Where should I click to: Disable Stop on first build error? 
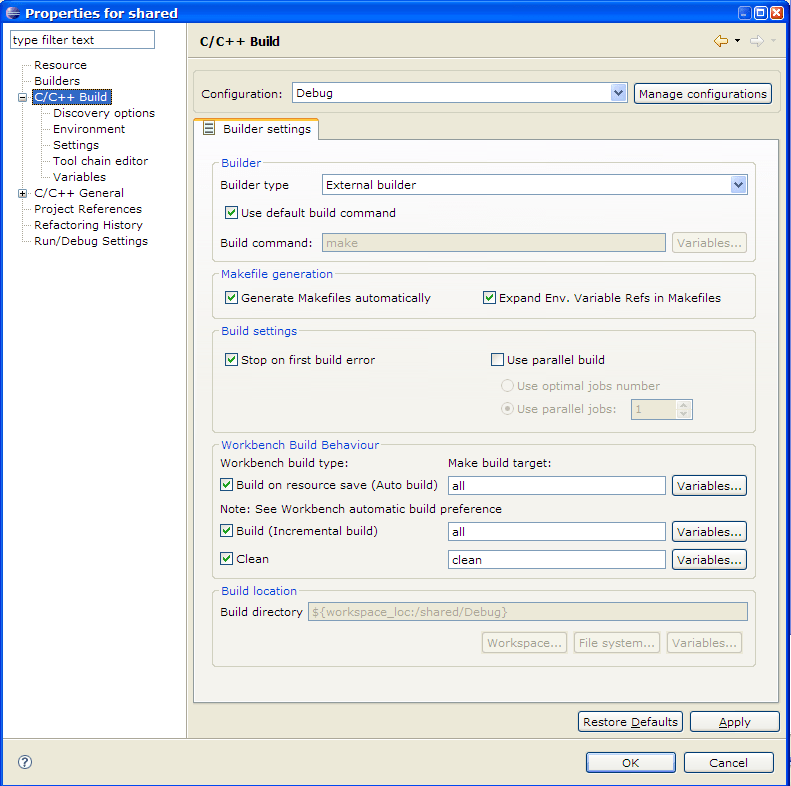point(231,360)
